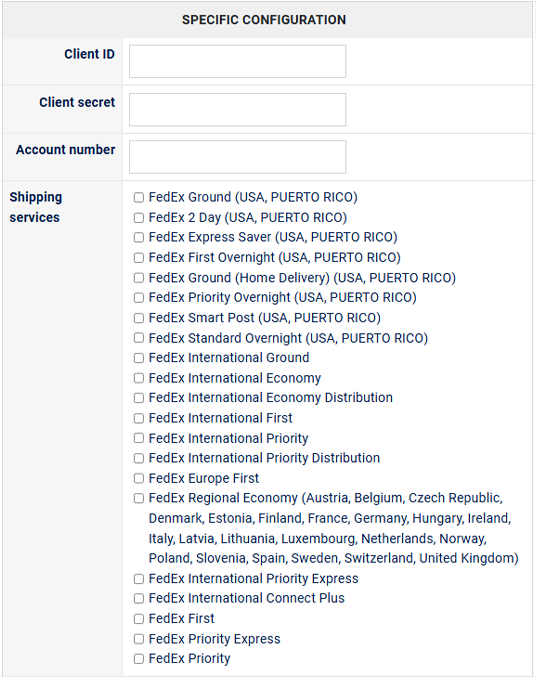Check FedEx International First option
Screen dimensions: 536x677
pyautogui.click(x=139, y=418)
